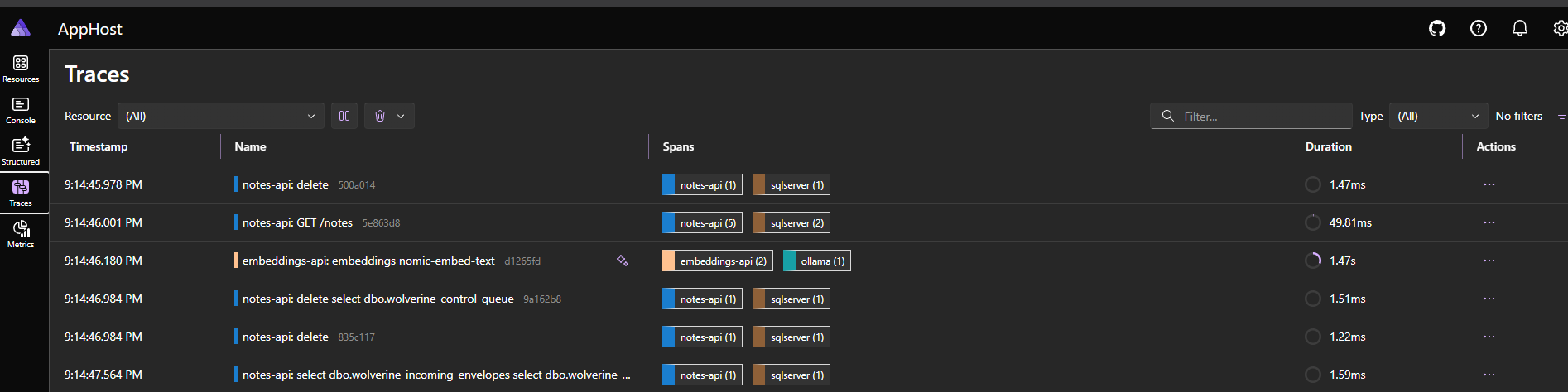Go to Resources in sidebar
This screenshot has height=392, width=1568.
21,69
